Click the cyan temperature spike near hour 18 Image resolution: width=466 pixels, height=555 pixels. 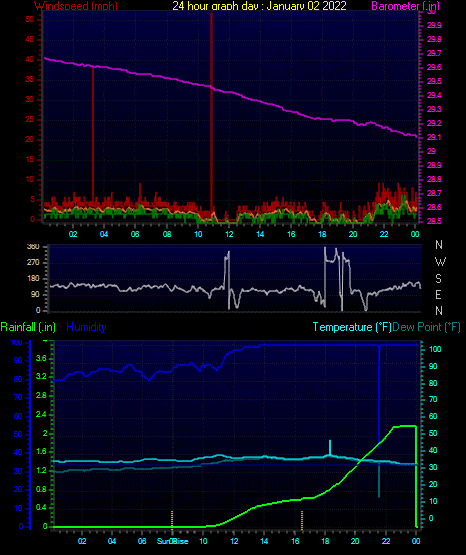(x=330, y=448)
